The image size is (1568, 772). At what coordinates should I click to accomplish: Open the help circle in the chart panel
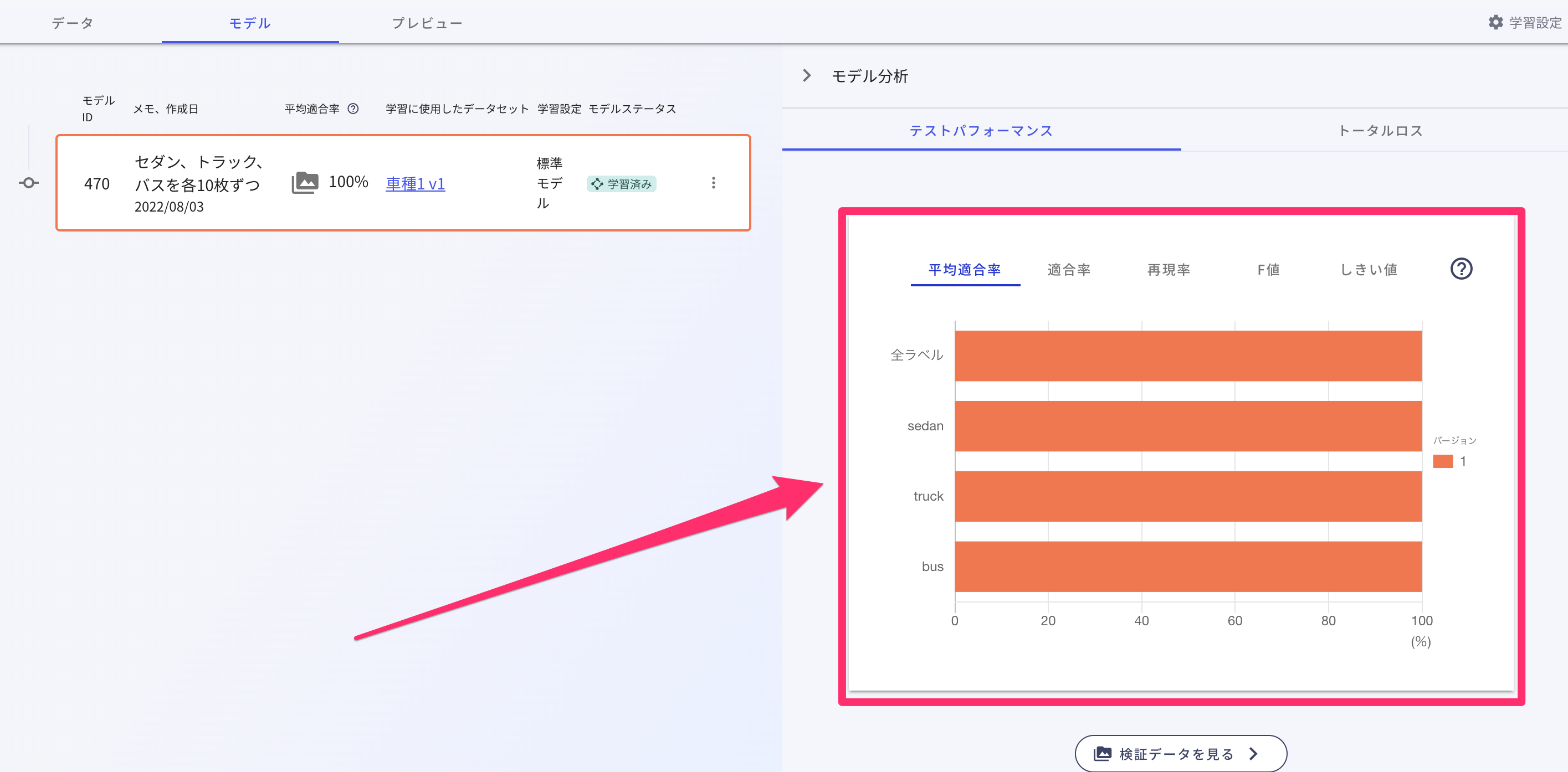coord(1462,268)
